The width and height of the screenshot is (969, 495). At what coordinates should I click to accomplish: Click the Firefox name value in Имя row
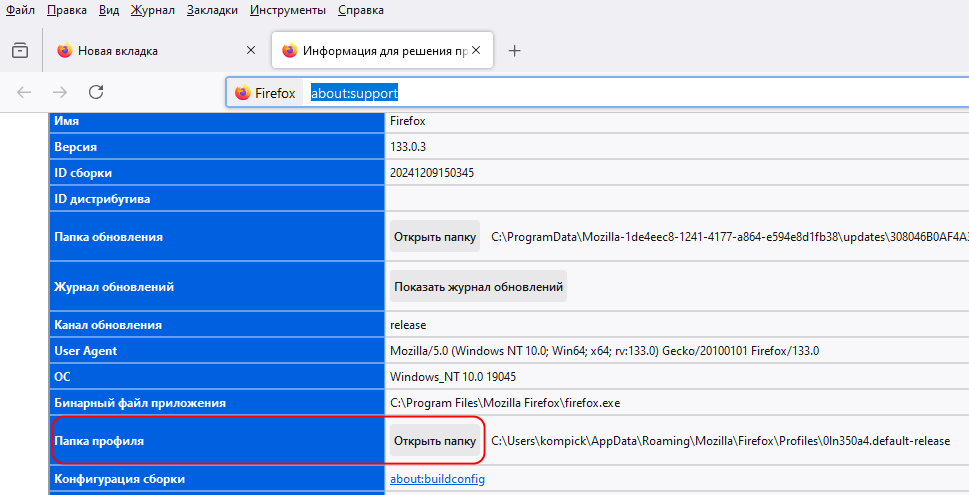(408, 121)
